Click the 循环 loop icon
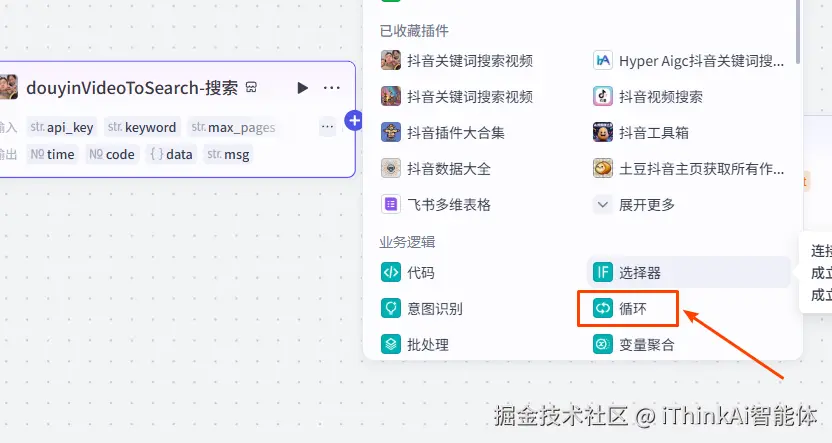Image resolution: width=832 pixels, height=443 pixels. pyautogui.click(x=603, y=308)
